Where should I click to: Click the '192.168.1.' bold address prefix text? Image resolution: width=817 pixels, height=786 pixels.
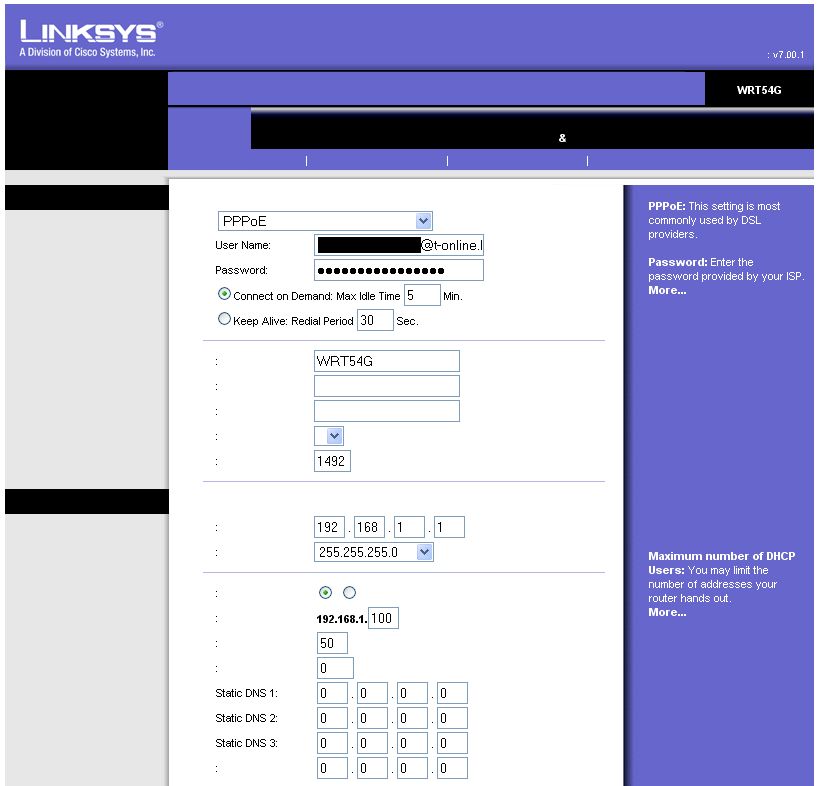(342, 619)
